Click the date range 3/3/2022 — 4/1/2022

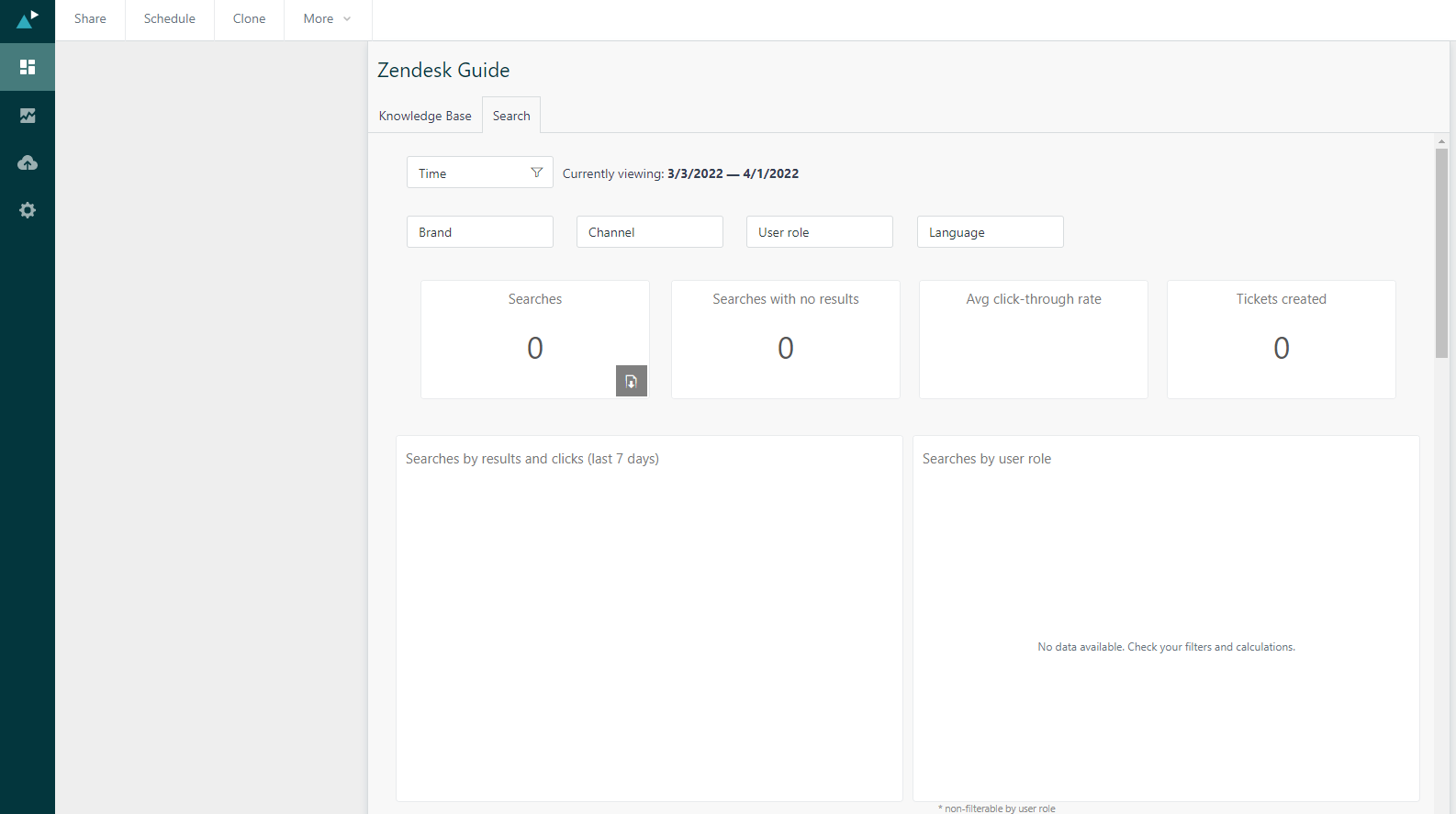[733, 173]
